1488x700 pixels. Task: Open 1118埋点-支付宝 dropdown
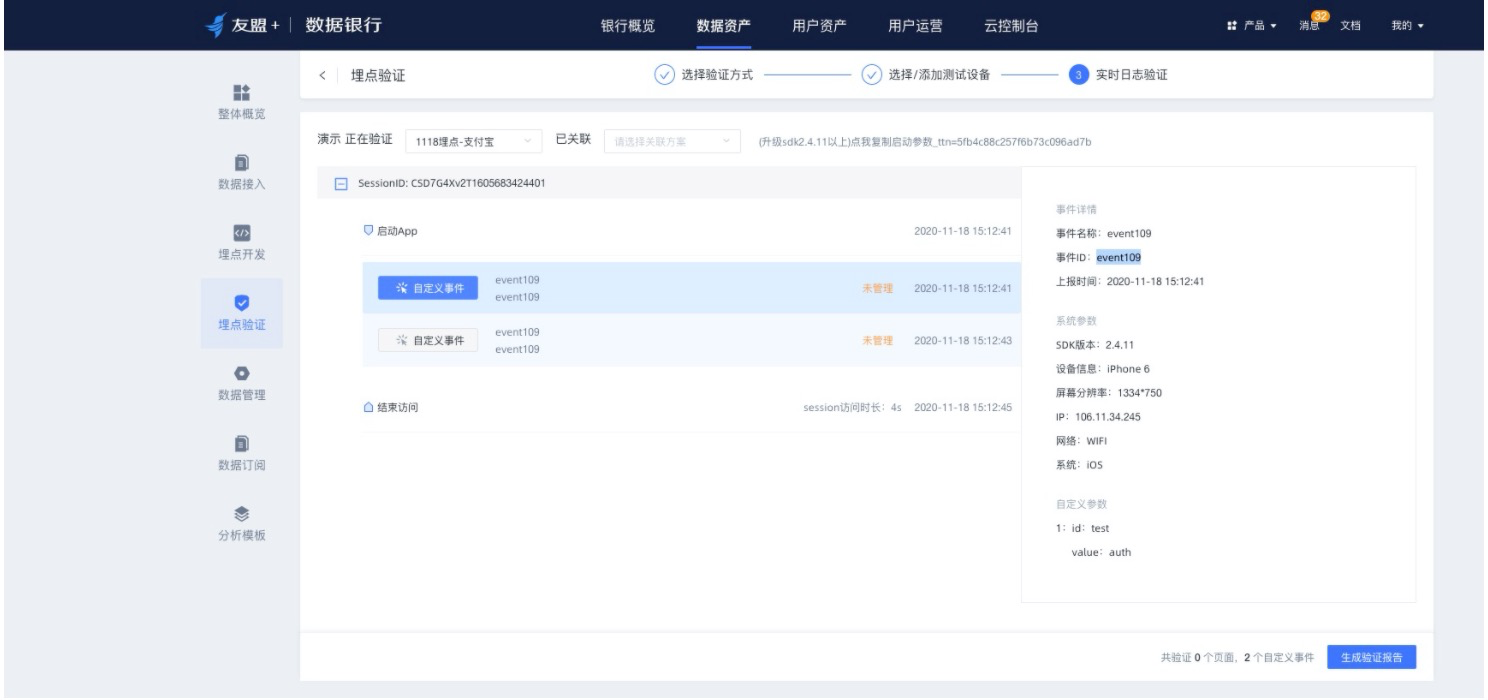tap(473, 142)
